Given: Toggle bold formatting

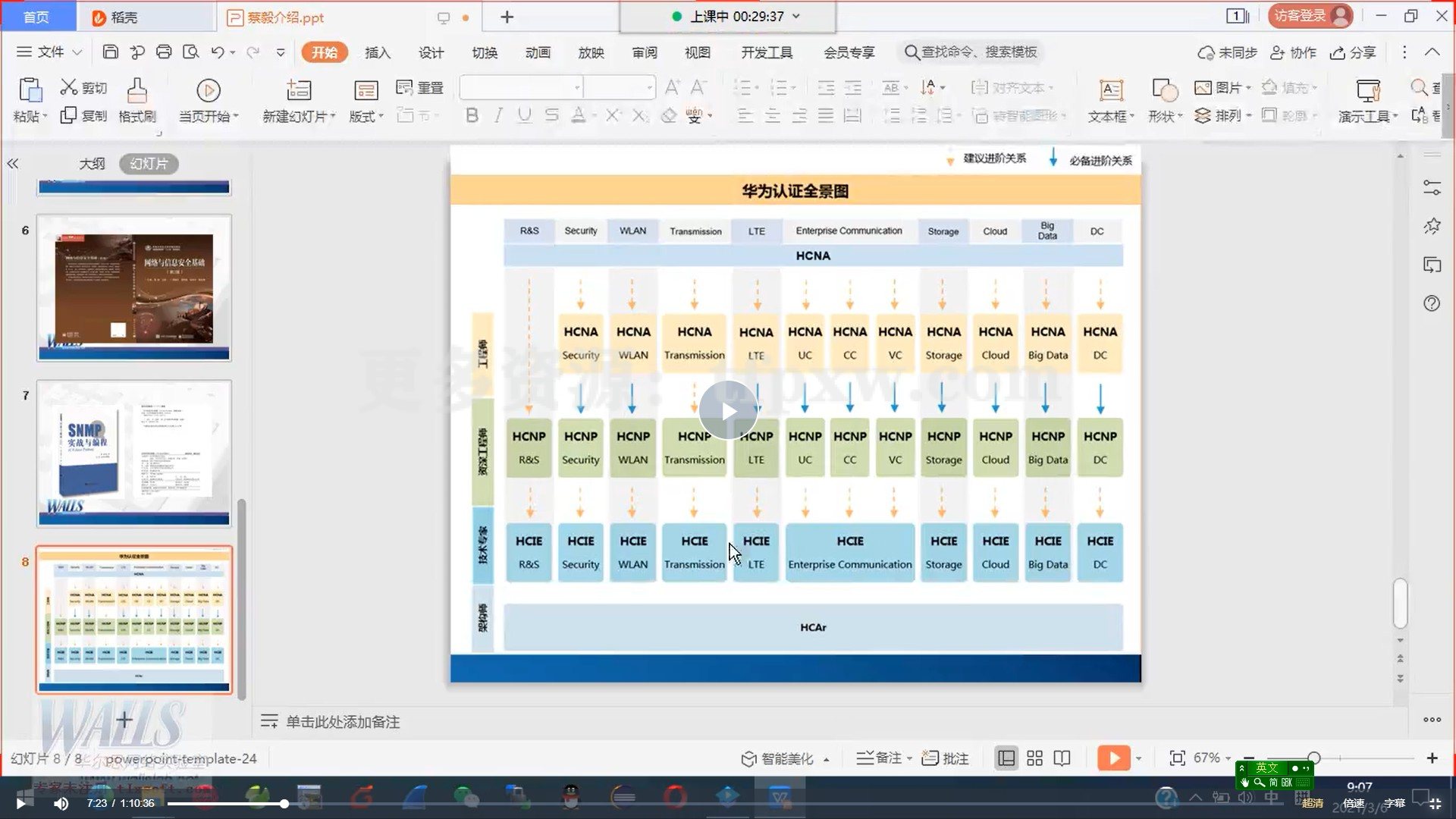Looking at the screenshot, I should [472, 115].
